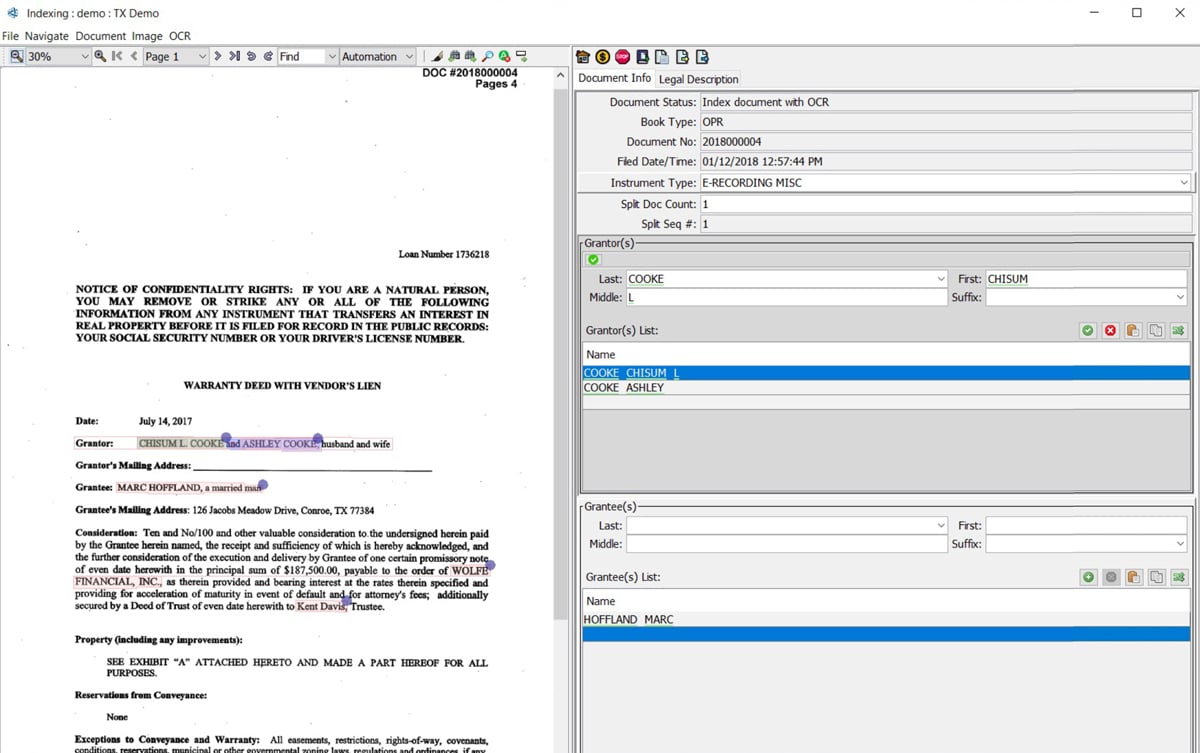Click the Grantee Middle name field

(786, 544)
